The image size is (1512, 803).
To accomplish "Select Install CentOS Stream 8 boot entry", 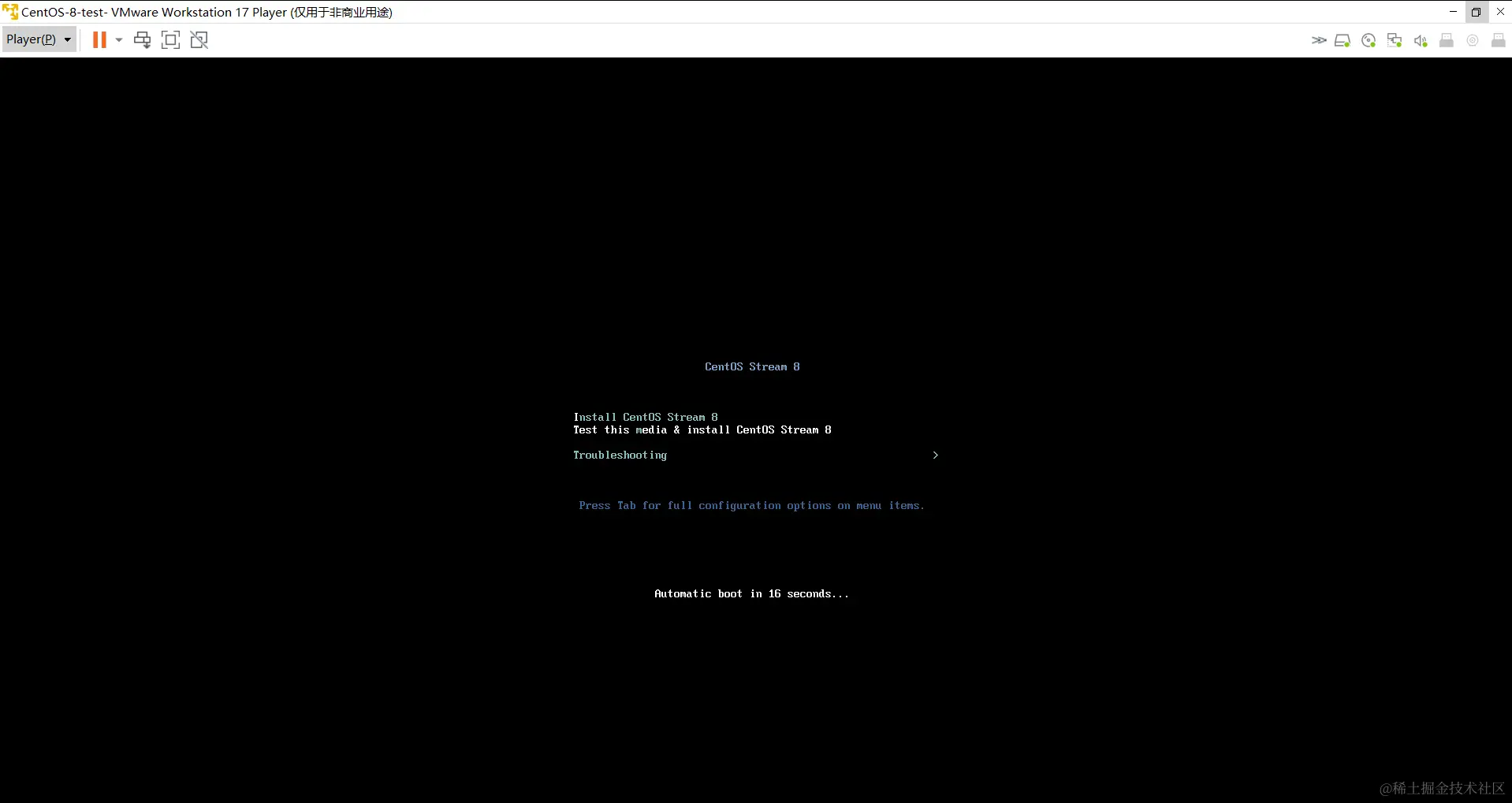I will pos(646,417).
